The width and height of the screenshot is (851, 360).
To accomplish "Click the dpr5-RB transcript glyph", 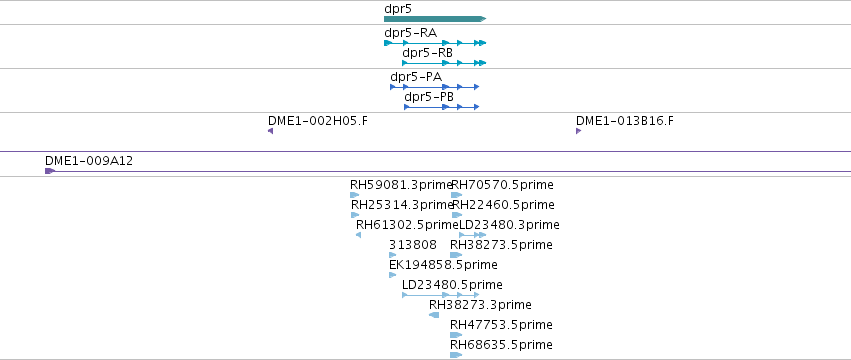I will click(x=444, y=63).
